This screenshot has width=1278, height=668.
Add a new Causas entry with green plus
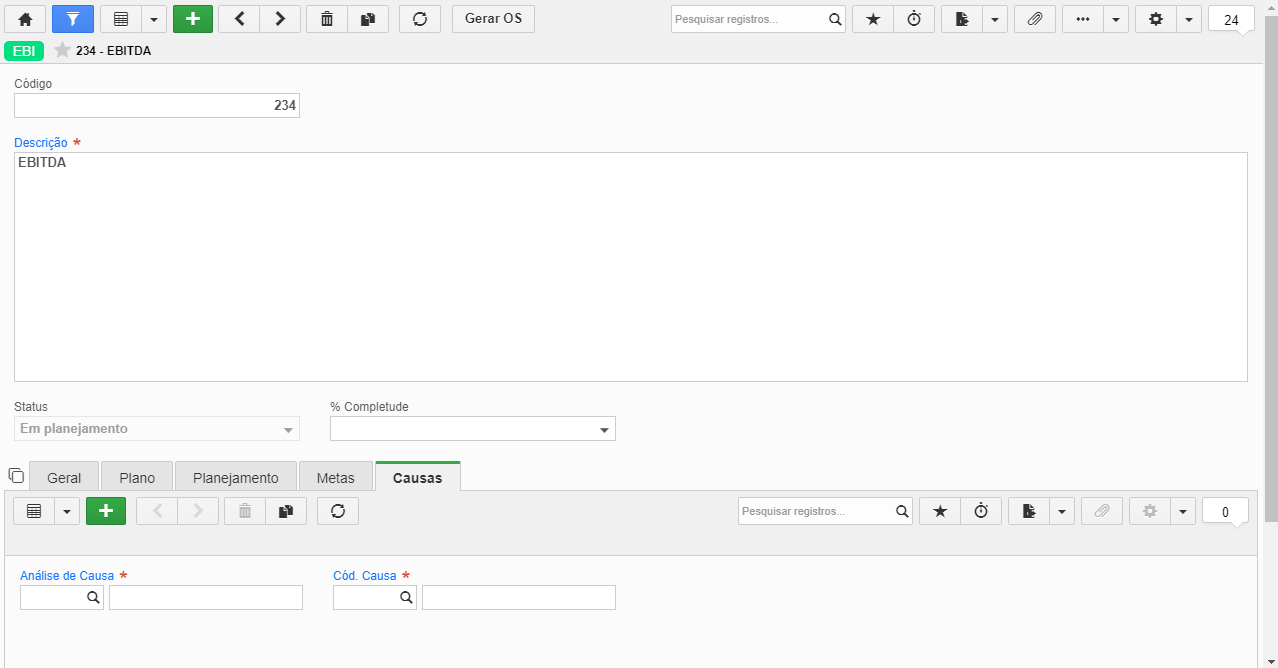pyautogui.click(x=106, y=511)
